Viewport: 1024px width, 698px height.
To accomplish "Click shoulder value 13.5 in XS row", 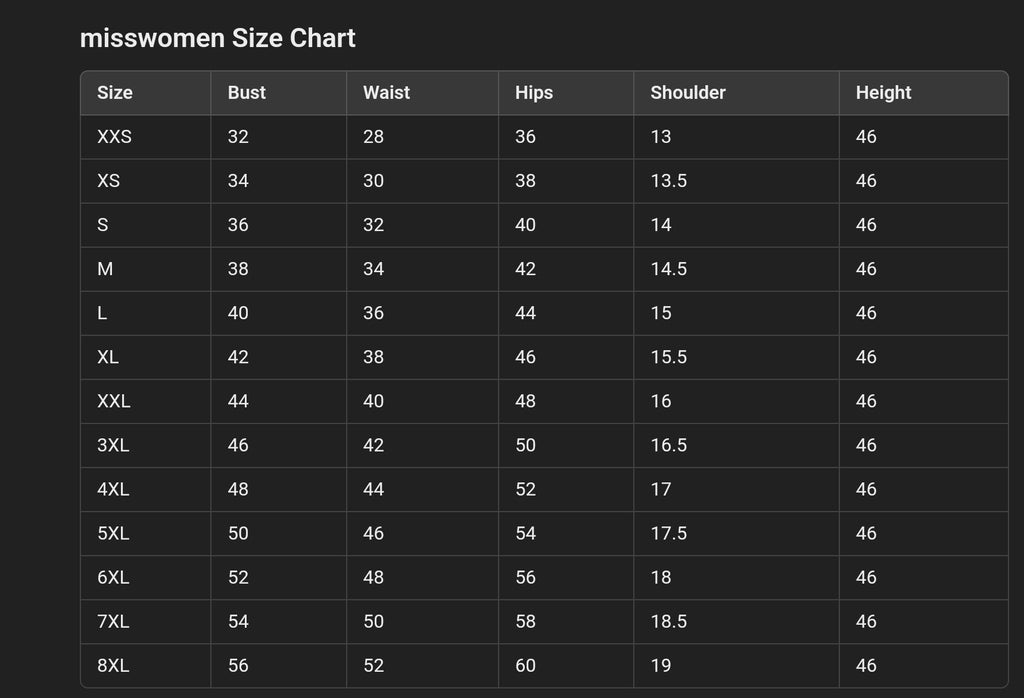I will 669,181.
